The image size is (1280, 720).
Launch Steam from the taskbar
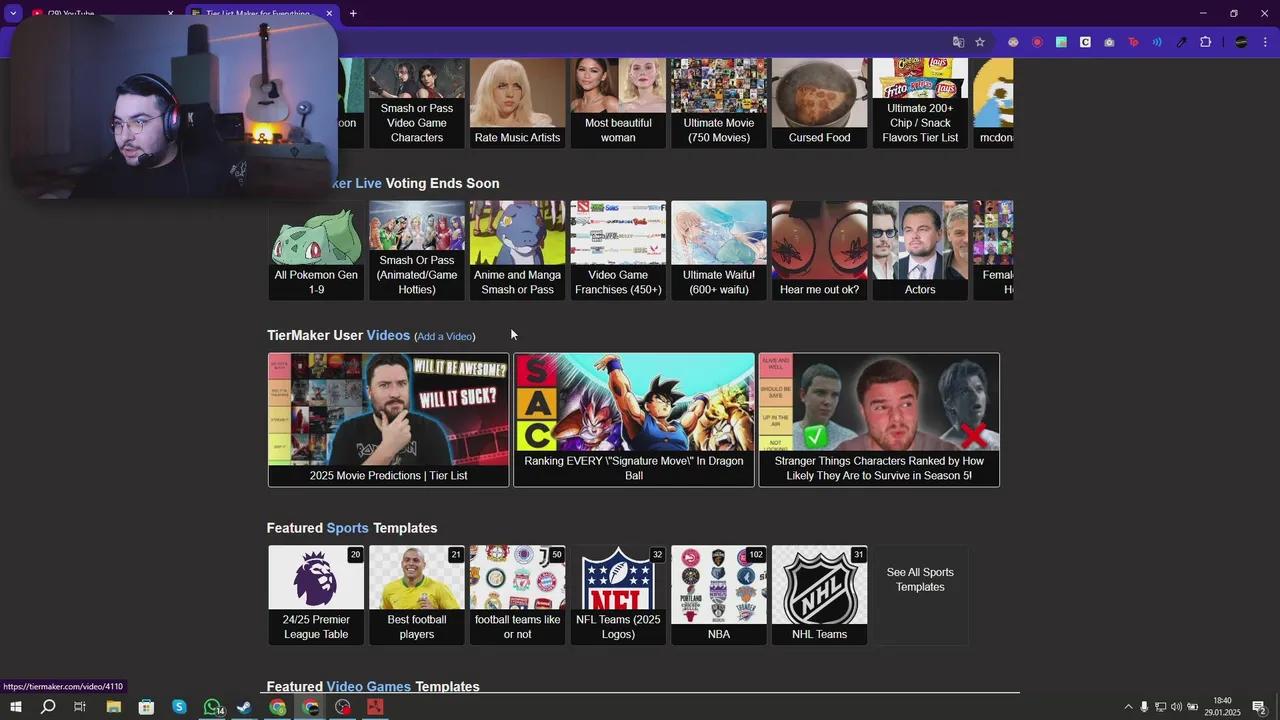pyautogui.click(x=244, y=707)
